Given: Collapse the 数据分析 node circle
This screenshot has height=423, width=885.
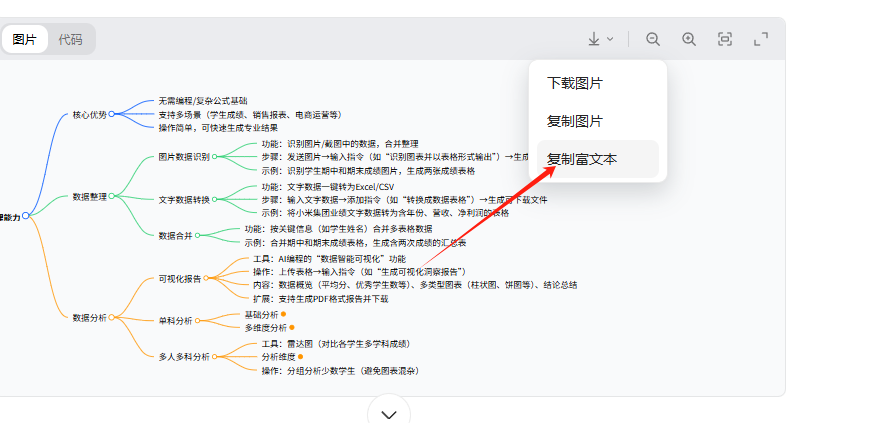Looking at the screenshot, I should pos(112,317).
